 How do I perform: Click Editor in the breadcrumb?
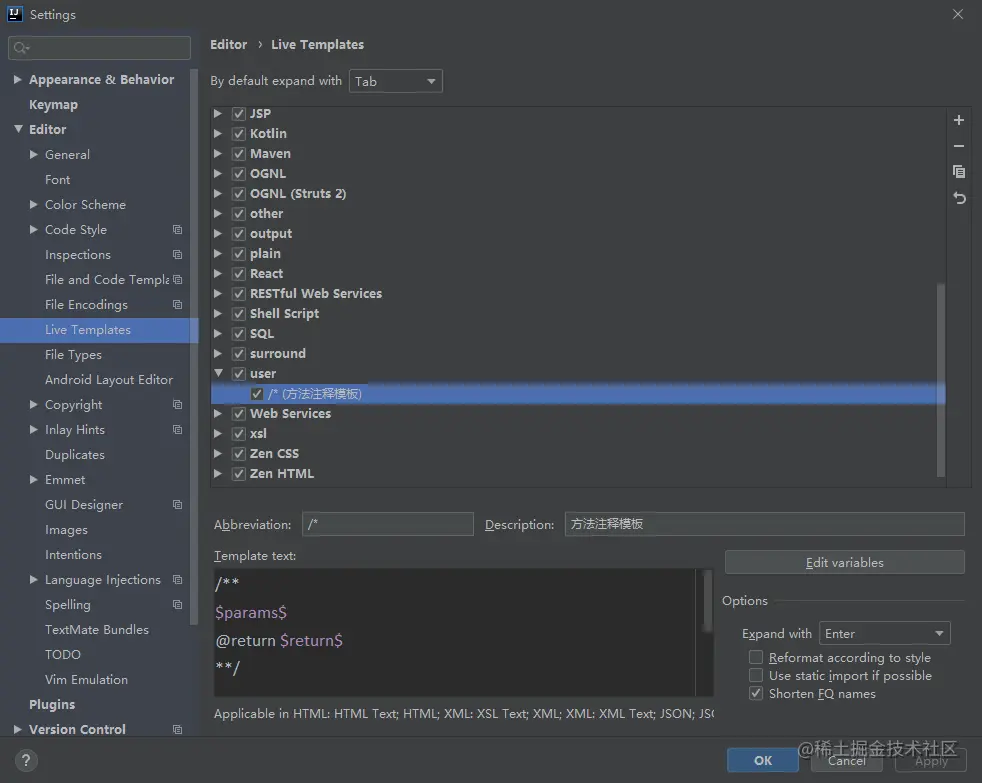click(229, 44)
